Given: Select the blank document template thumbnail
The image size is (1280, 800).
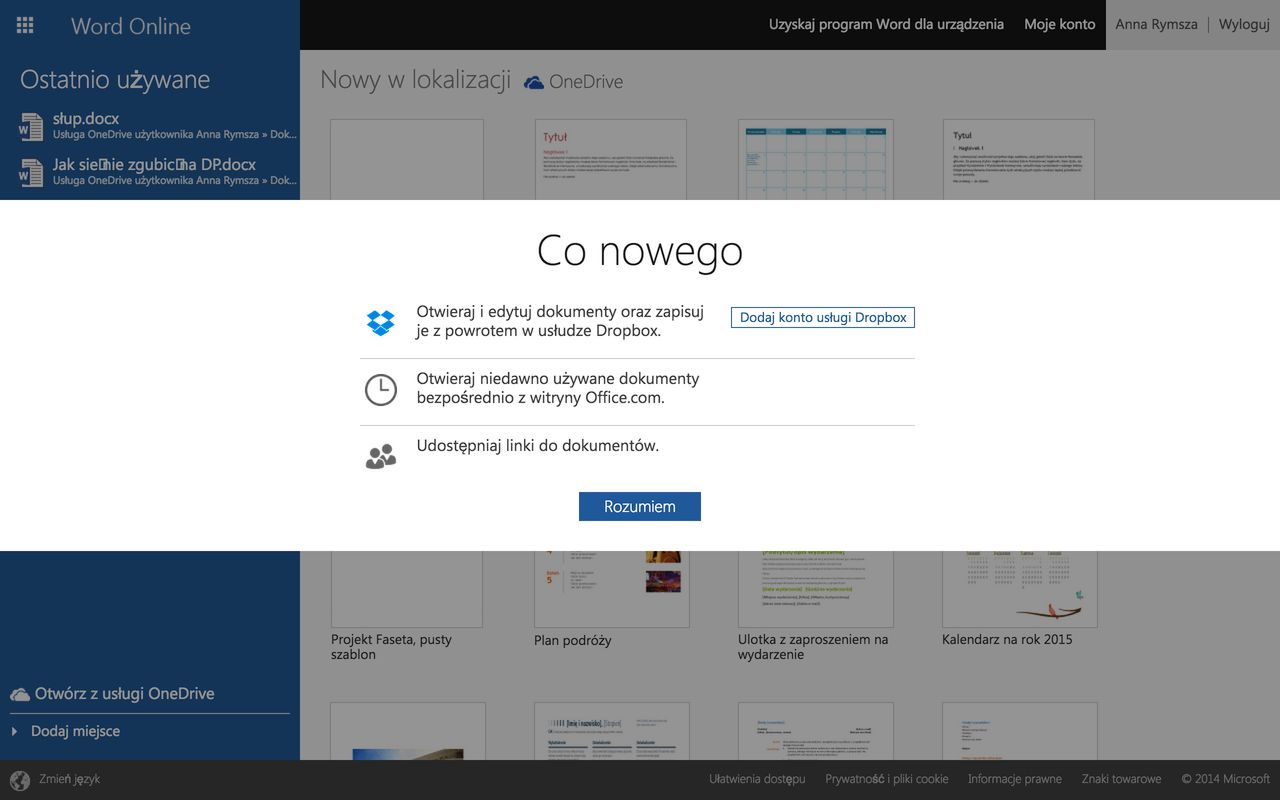Looking at the screenshot, I should point(407,160).
